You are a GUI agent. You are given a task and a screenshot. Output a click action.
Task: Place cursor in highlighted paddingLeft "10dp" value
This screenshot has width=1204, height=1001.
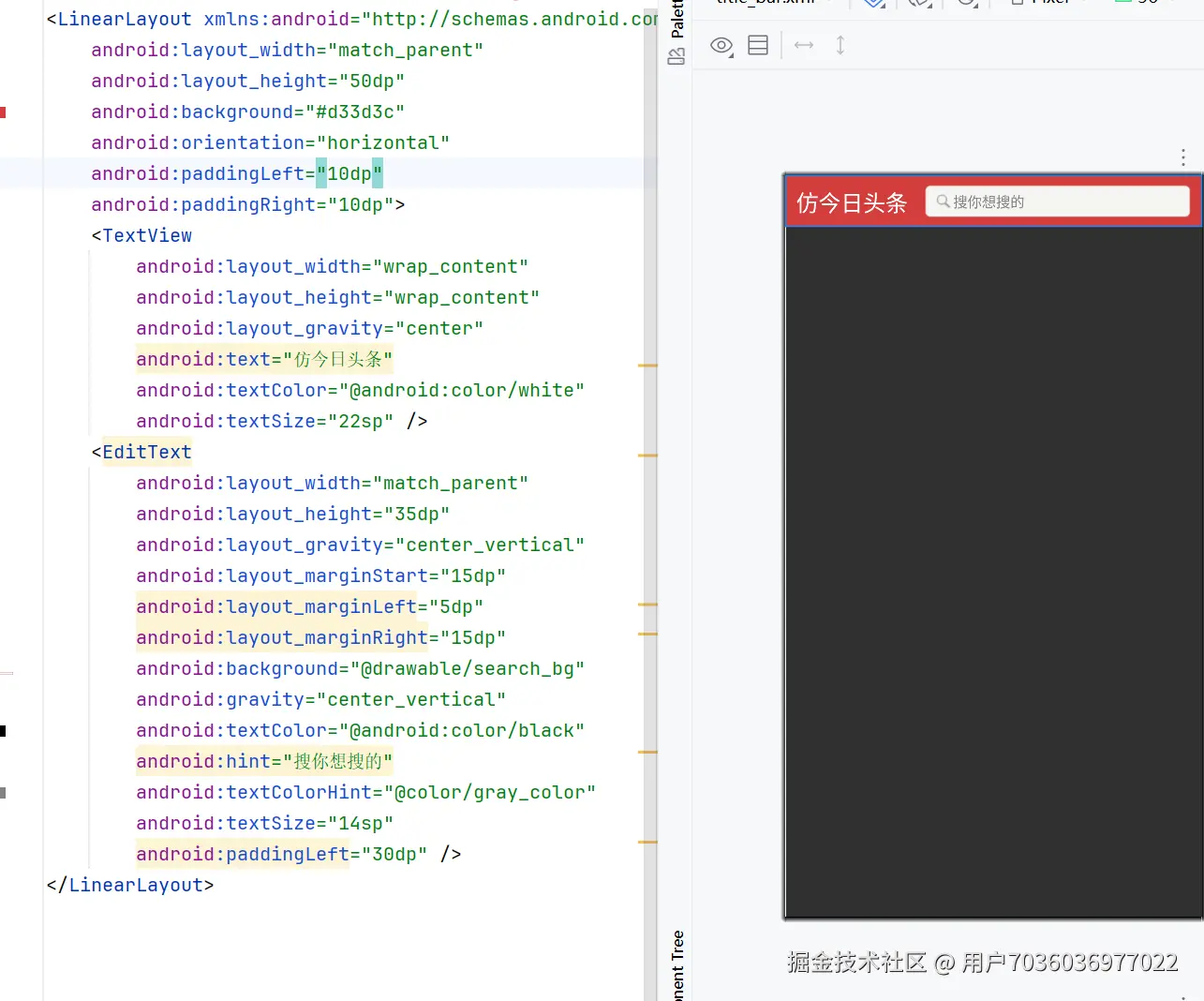coord(349,173)
